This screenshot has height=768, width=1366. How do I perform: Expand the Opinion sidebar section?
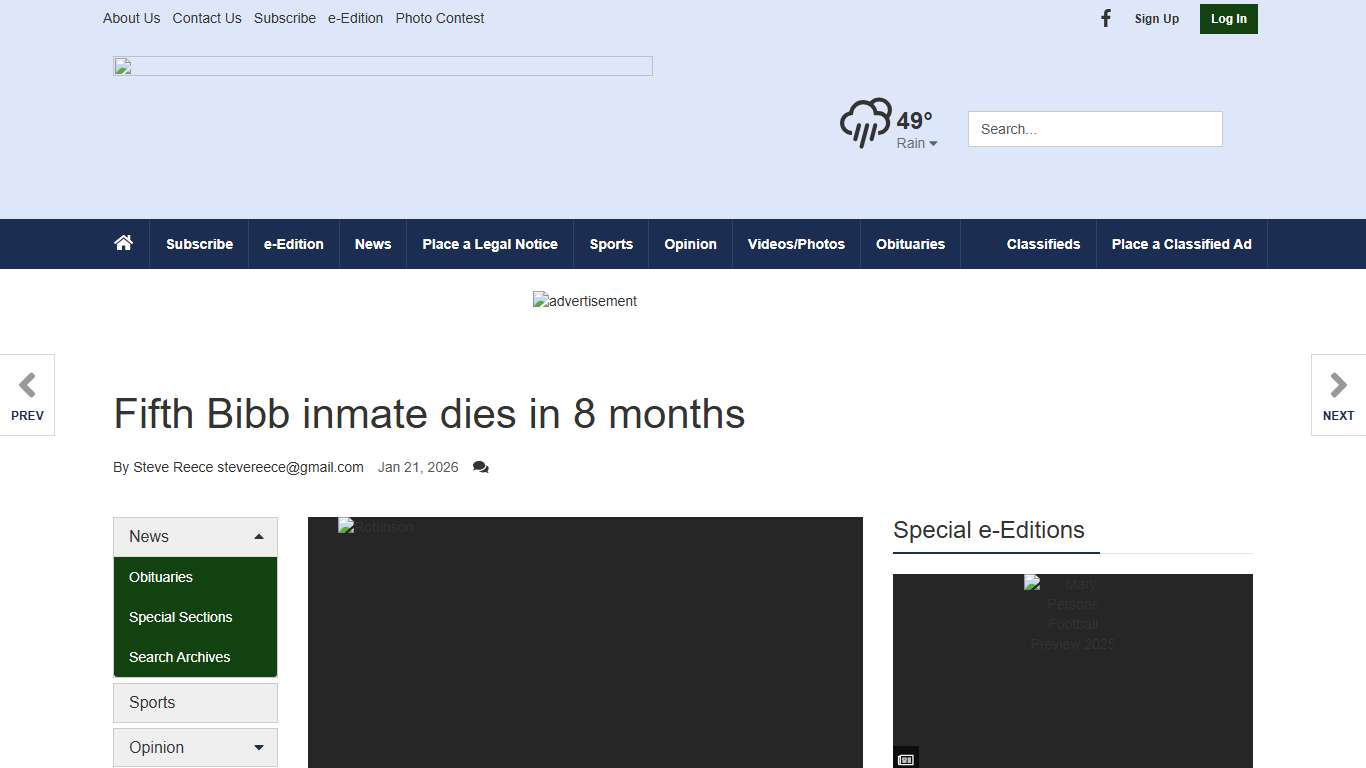coord(259,747)
